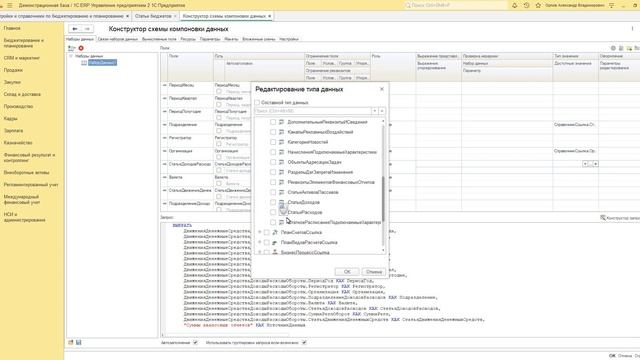Viewport: 640px width, 360px height.
Task: Check the КатегорииНовостей checkbox
Action: tap(273, 142)
